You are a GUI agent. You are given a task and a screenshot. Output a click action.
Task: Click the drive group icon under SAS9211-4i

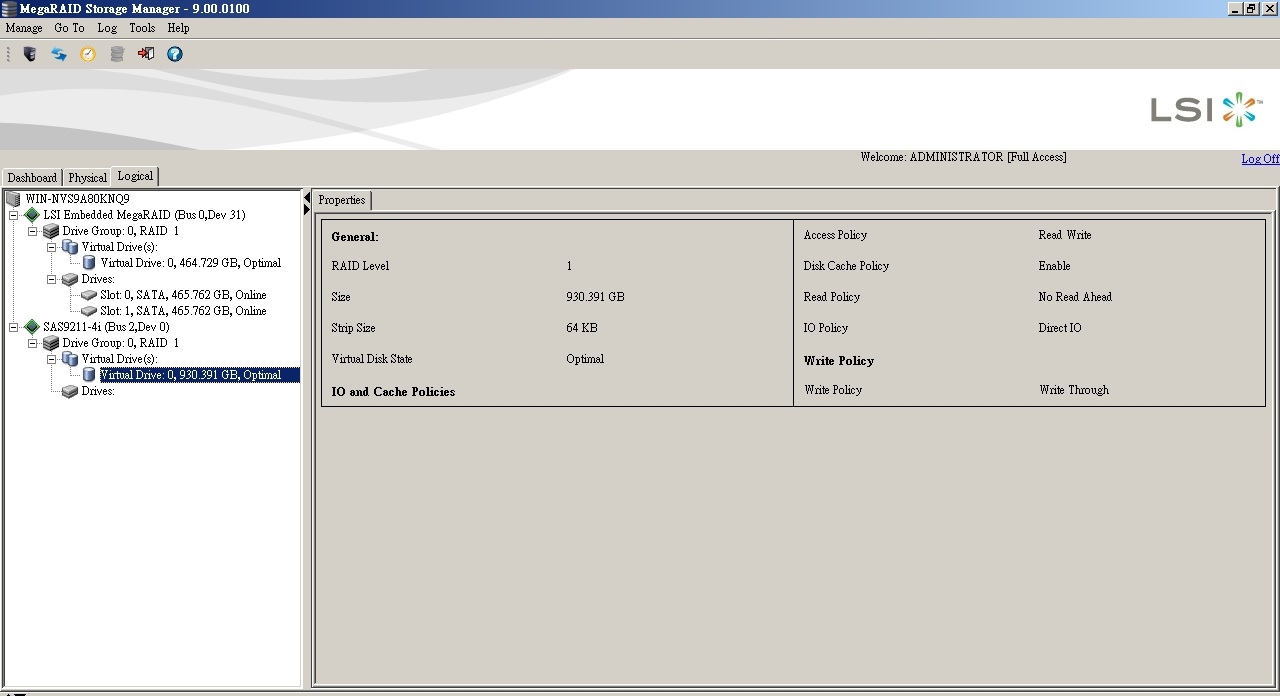[51, 343]
